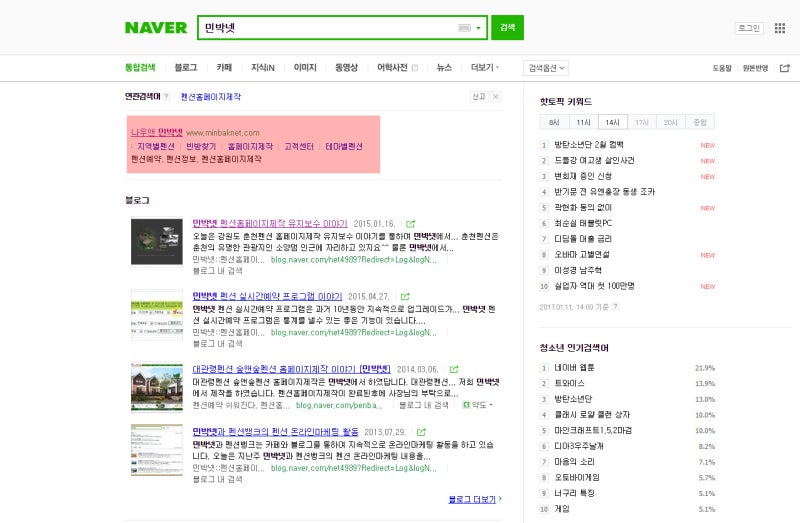Open search history dropdown arrow

[478, 28]
